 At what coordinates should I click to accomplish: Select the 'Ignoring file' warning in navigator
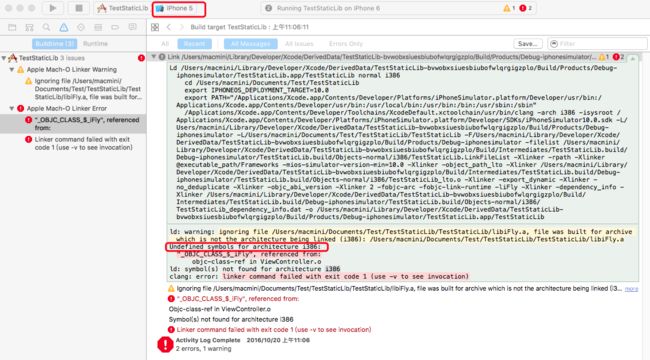pos(83,89)
